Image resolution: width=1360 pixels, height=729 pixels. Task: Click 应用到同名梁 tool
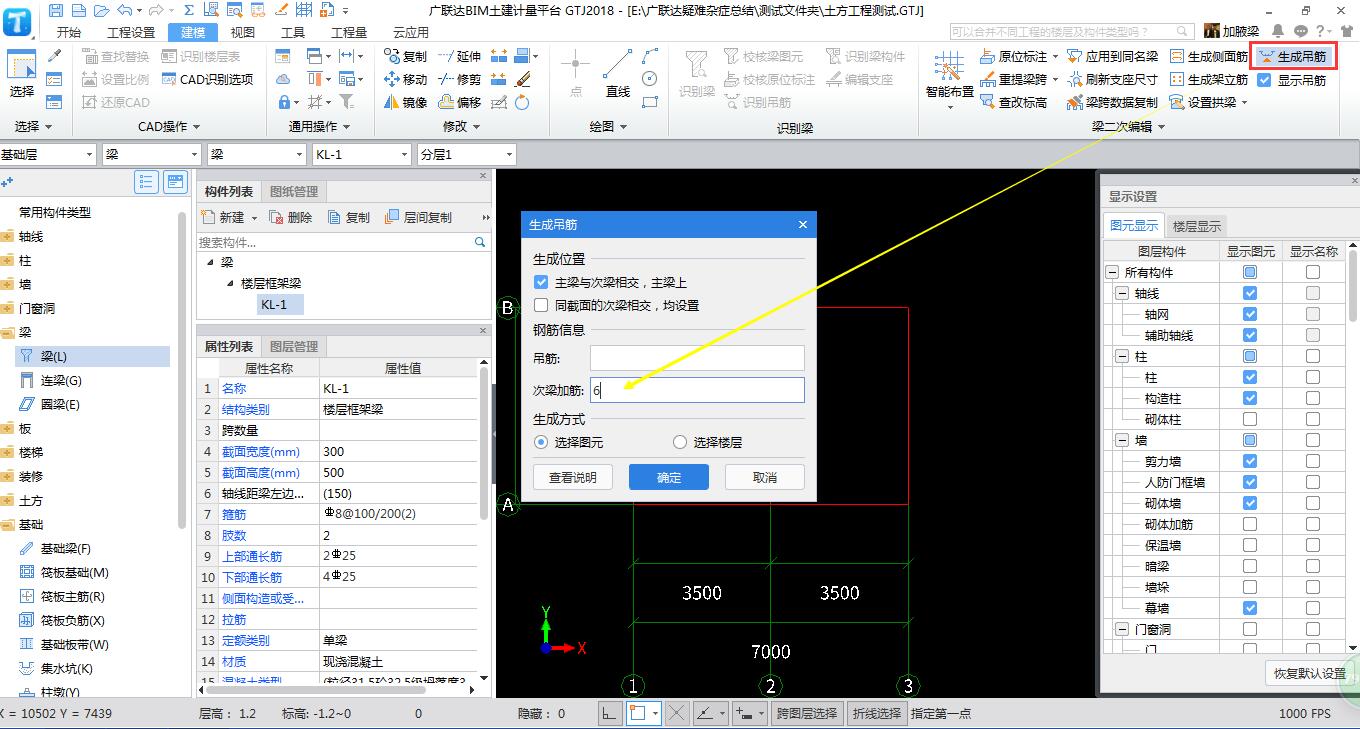[x=1112, y=57]
